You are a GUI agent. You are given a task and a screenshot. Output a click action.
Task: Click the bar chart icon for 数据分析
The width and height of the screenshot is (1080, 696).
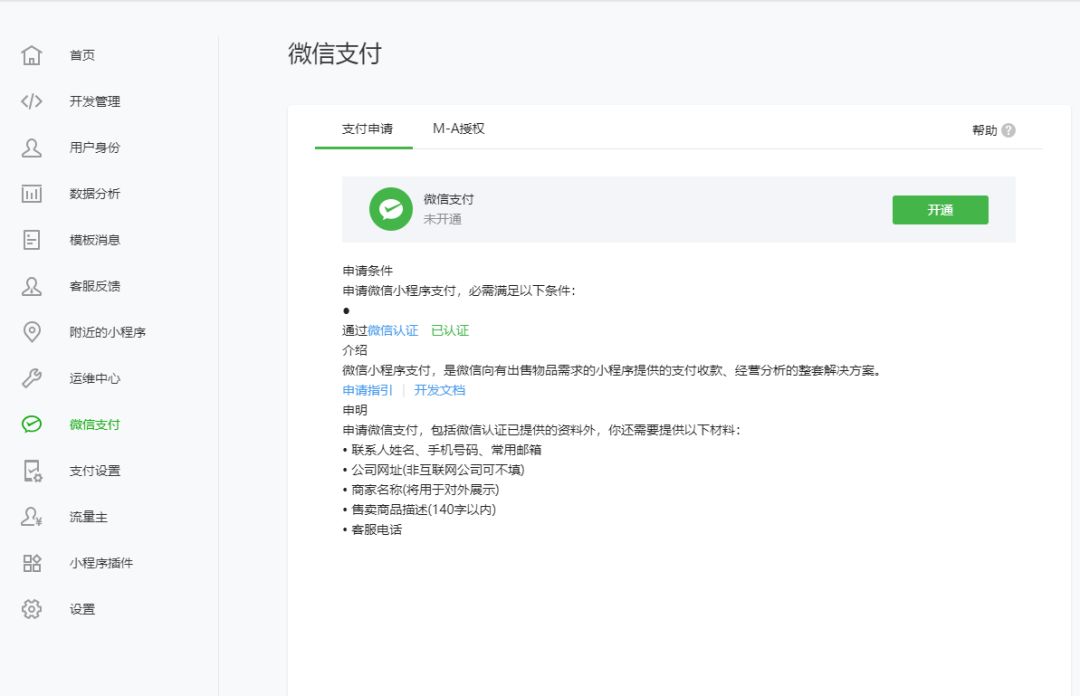[x=32, y=194]
